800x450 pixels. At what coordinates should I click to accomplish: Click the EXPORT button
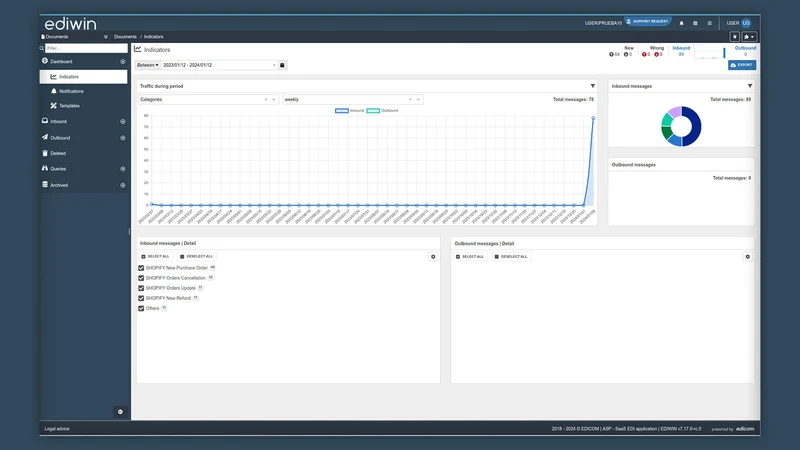pyautogui.click(x=742, y=65)
